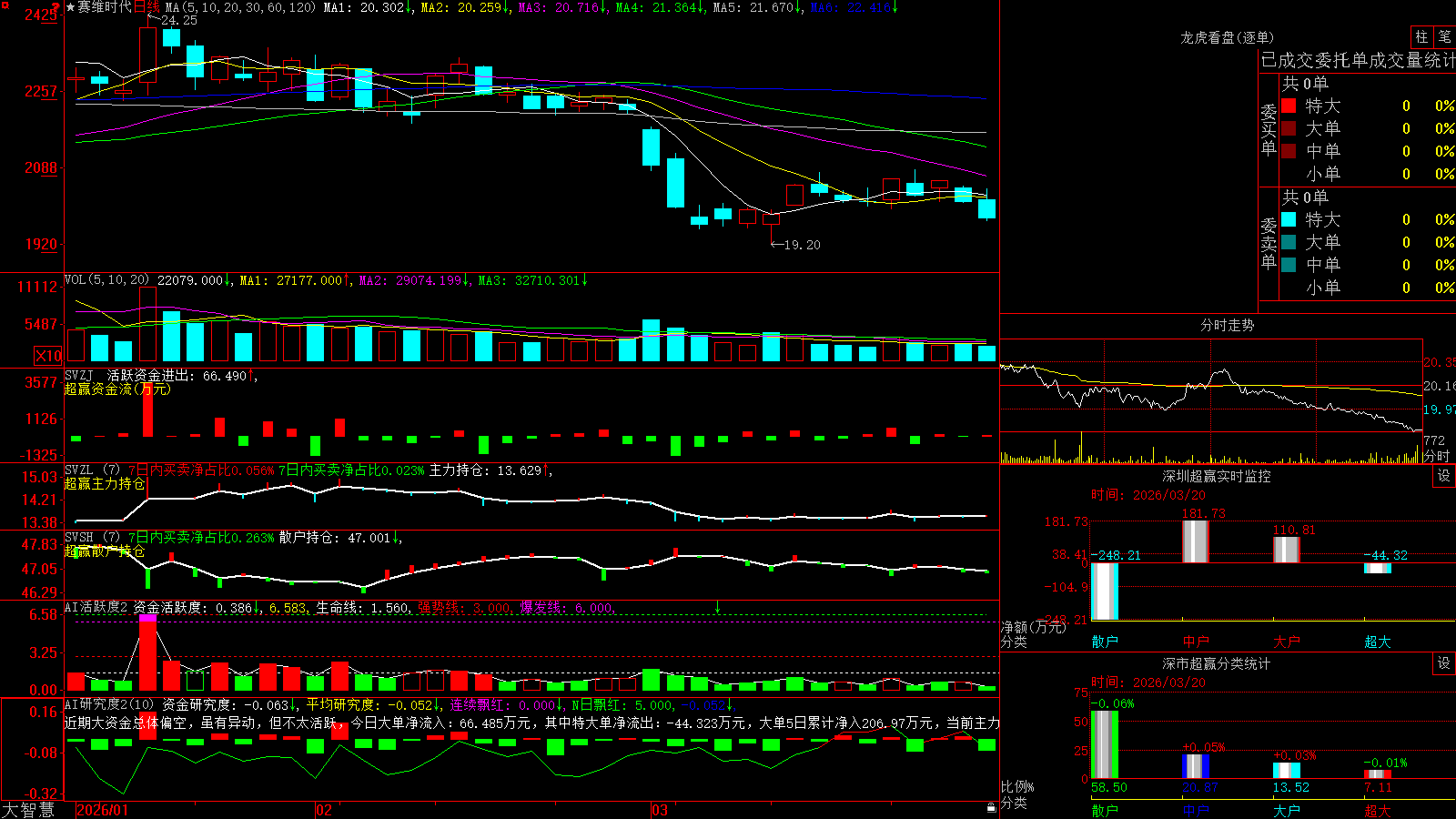
Task: Click the red question mark help icon
Action: [57, 7]
